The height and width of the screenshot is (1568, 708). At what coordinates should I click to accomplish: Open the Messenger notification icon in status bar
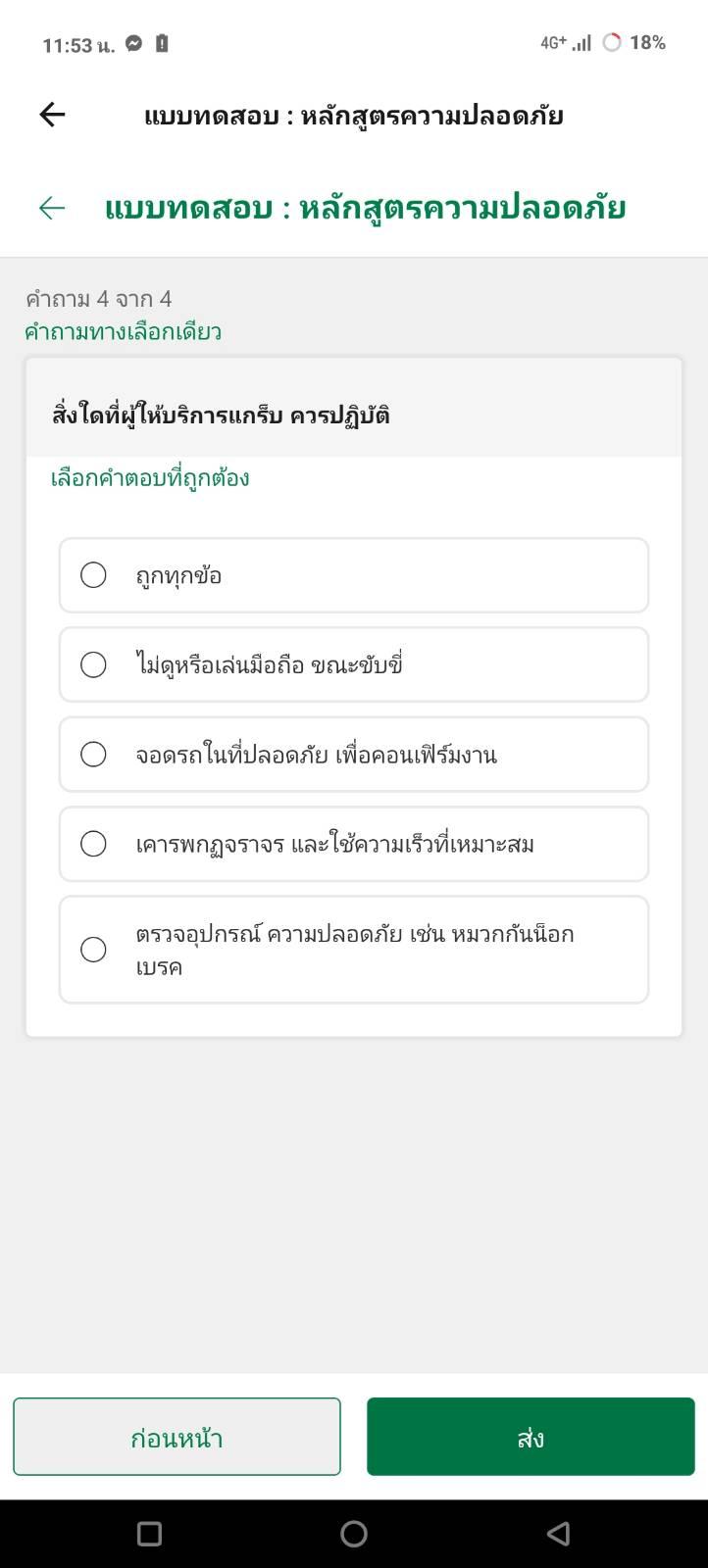coord(134,43)
